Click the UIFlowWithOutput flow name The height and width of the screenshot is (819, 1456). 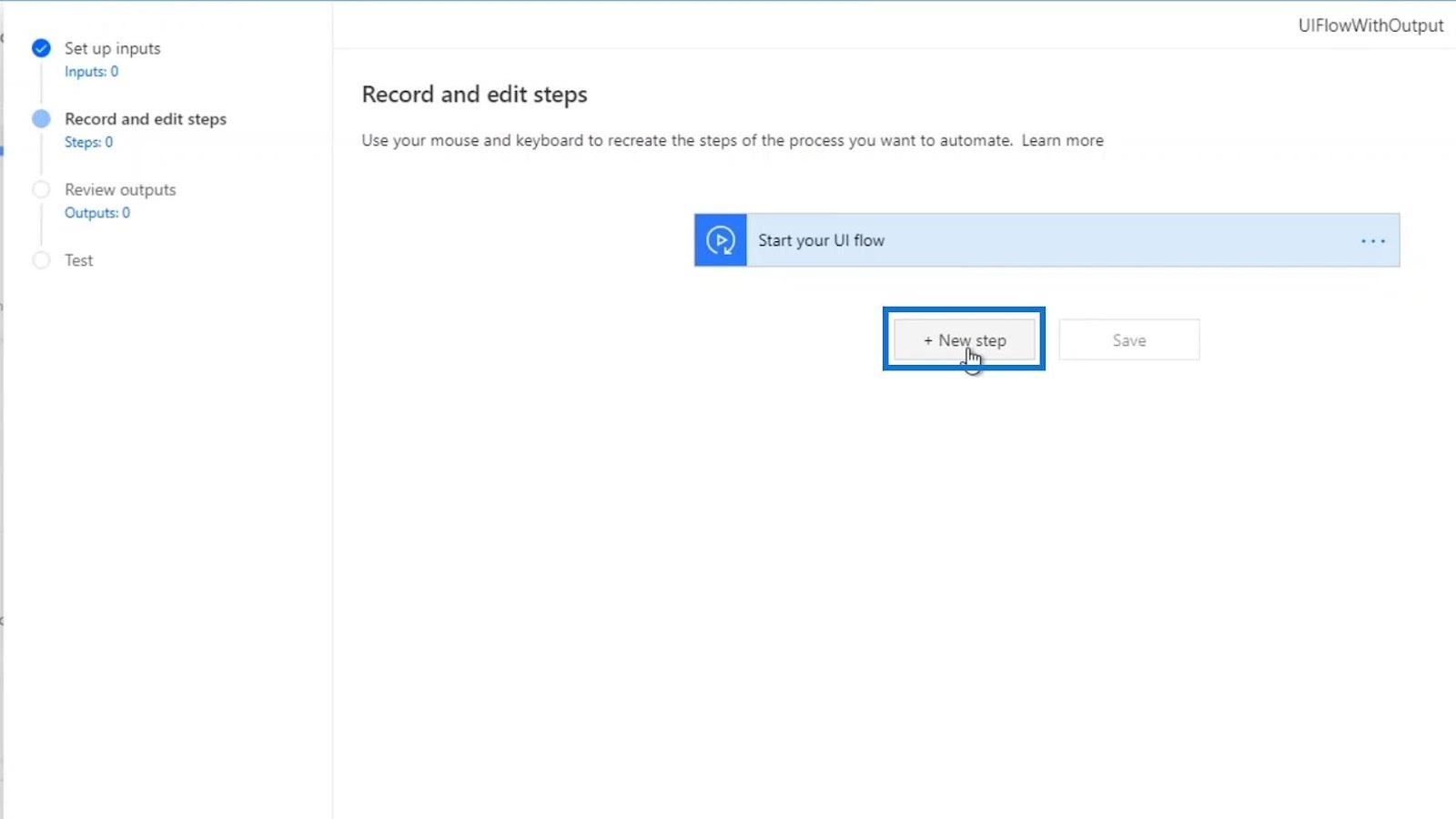click(1370, 25)
